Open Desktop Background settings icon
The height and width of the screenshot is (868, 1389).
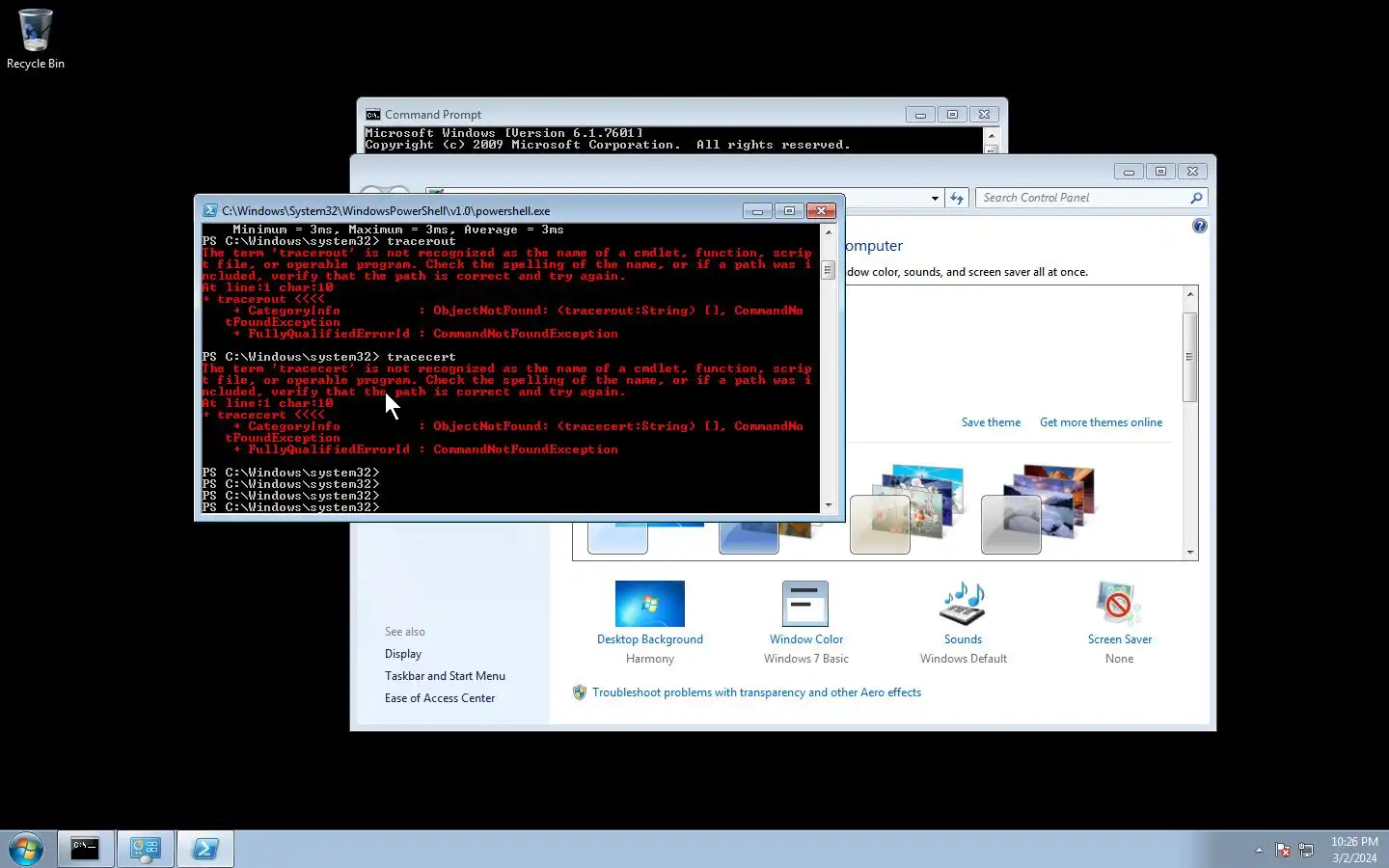pyautogui.click(x=650, y=604)
